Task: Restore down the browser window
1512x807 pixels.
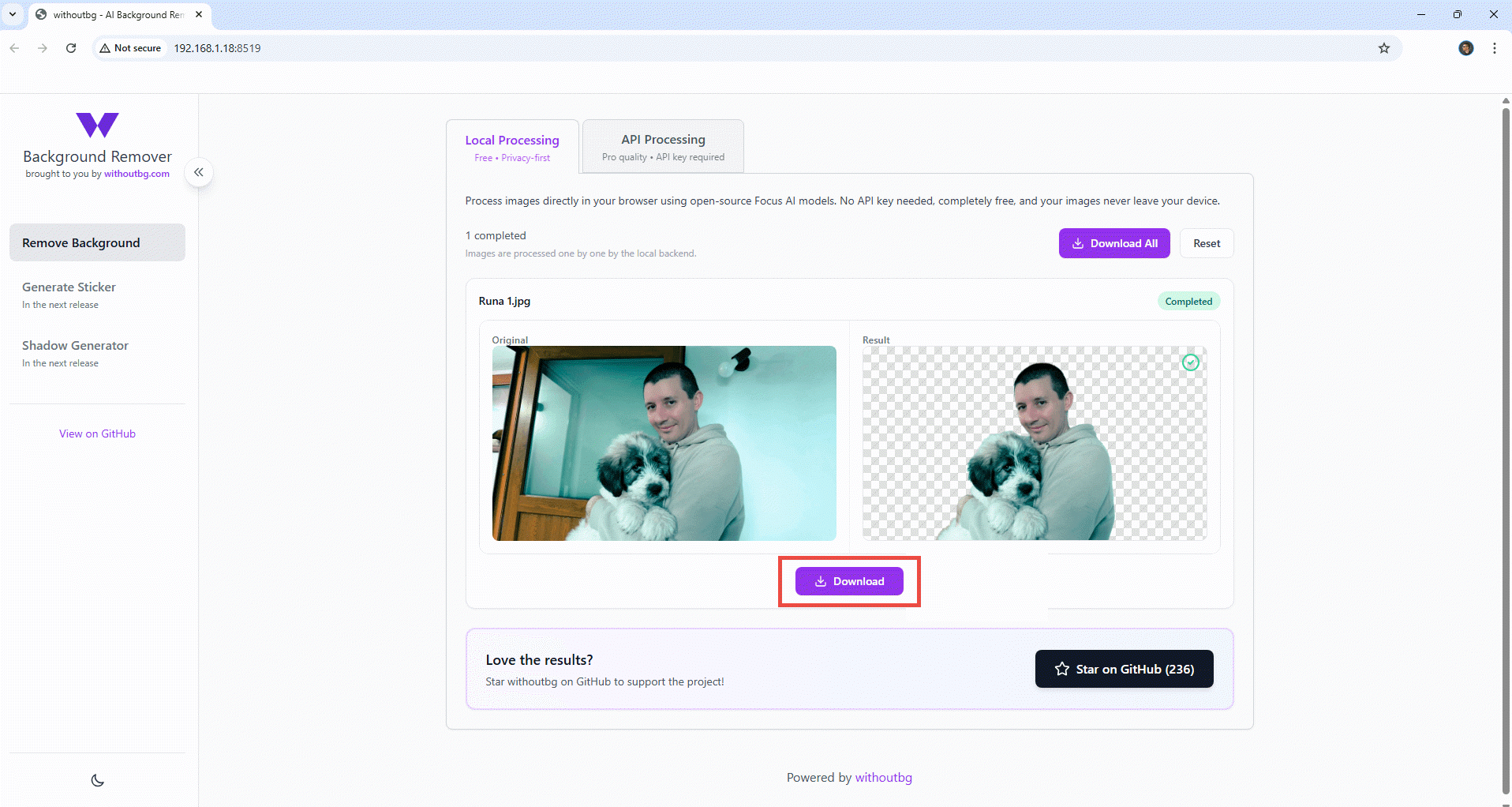Action: pyautogui.click(x=1458, y=14)
